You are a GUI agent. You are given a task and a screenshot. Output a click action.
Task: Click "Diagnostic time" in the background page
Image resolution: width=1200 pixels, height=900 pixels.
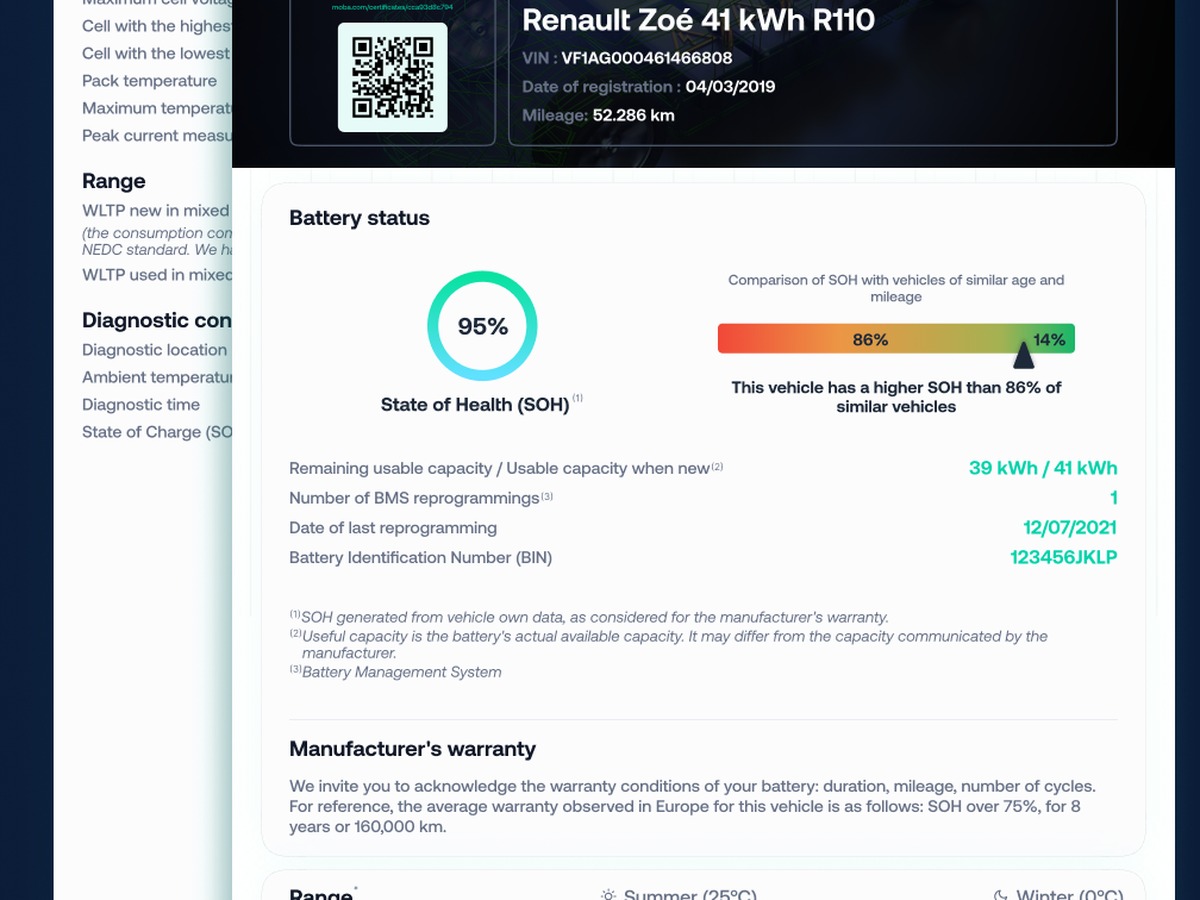[x=141, y=405]
